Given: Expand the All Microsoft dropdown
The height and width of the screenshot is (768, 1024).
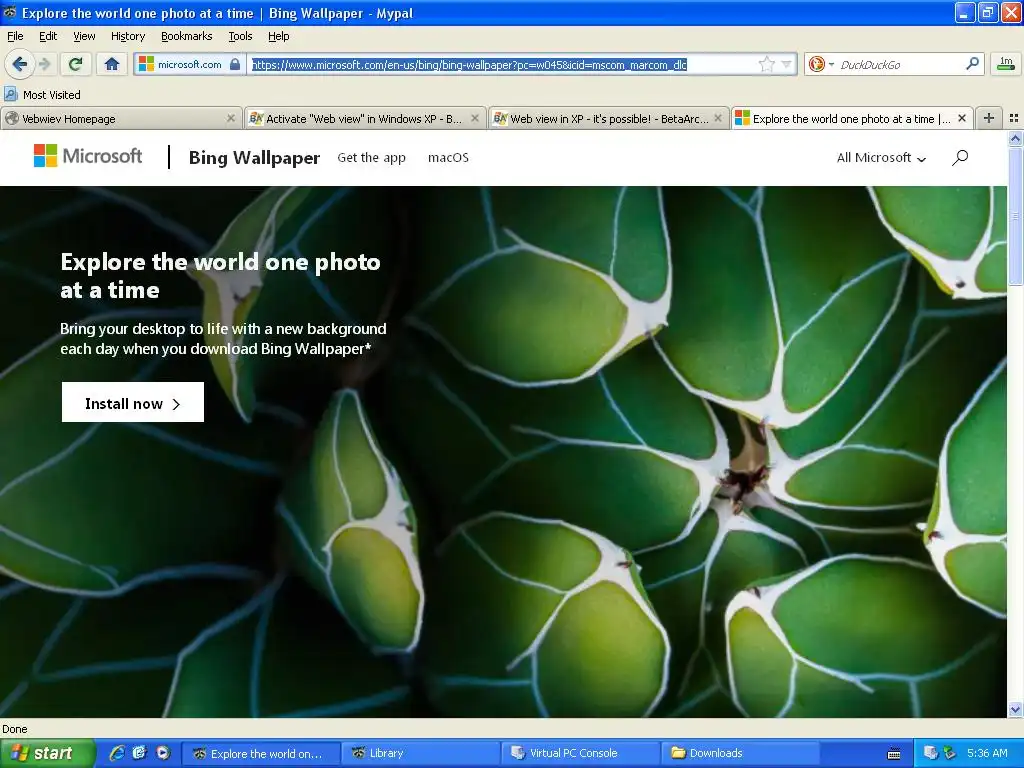Looking at the screenshot, I should [x=881, y=157].
